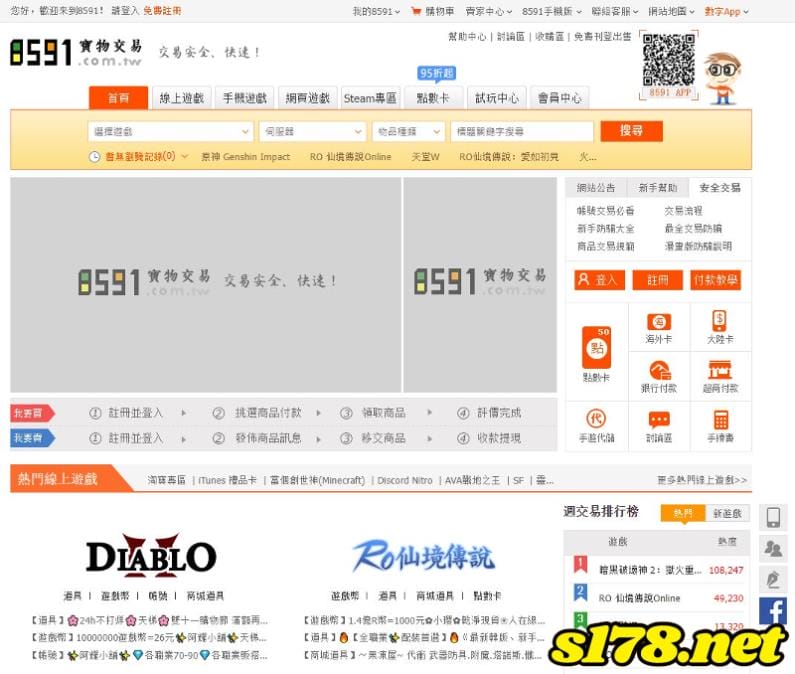This screenshot has height=674, width=795.
Task: Open the 手遊代儲 mobile top-up icon
Action: pyautogui.click(x=596, y=418)
